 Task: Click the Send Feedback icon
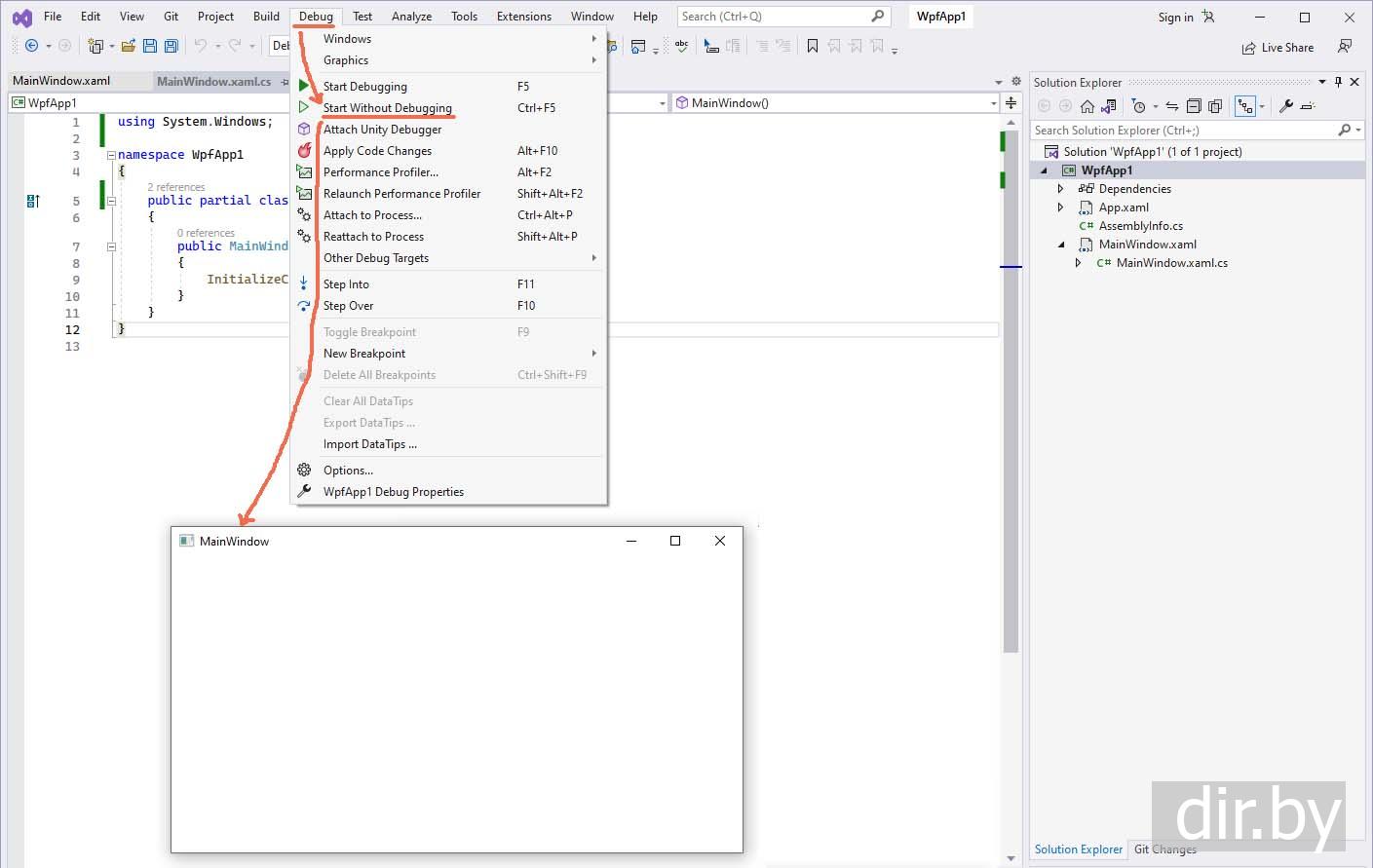(1345, 47)
